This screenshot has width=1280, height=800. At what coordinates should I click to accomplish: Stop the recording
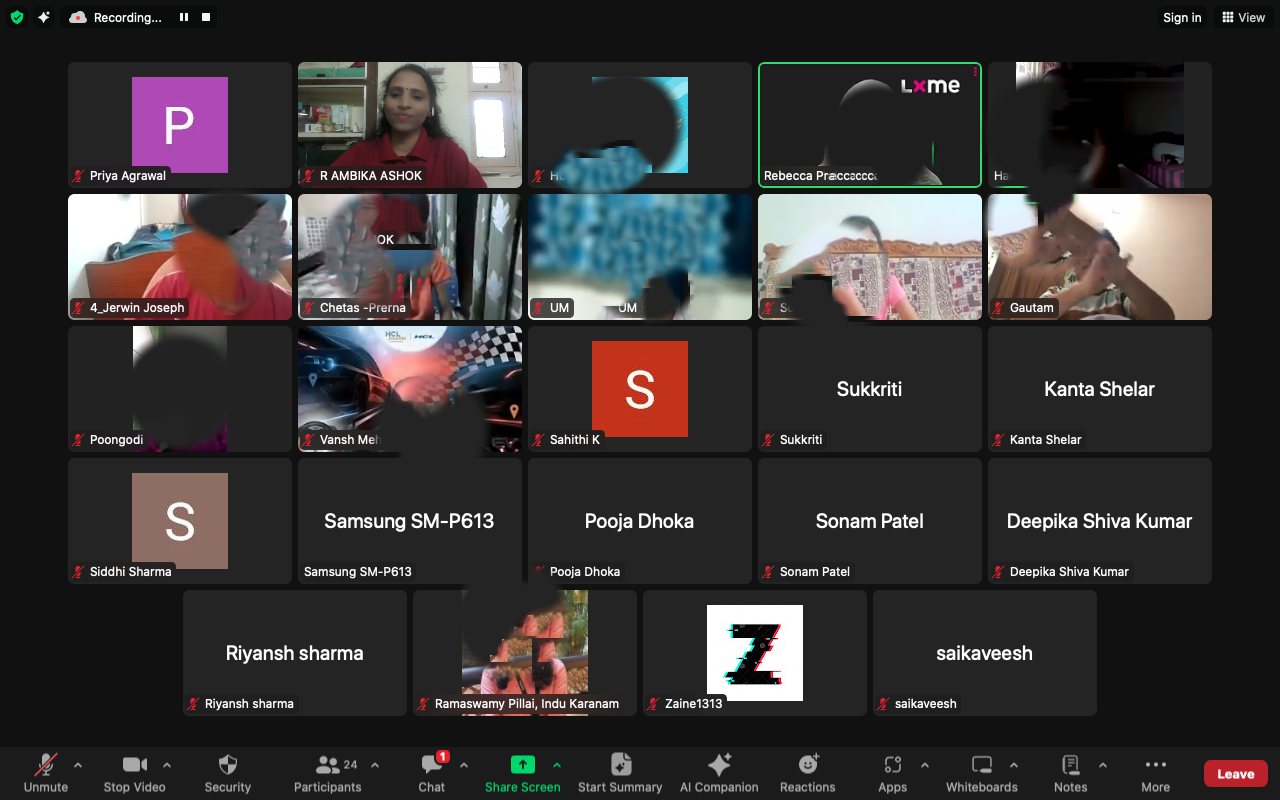pos(206,17)
